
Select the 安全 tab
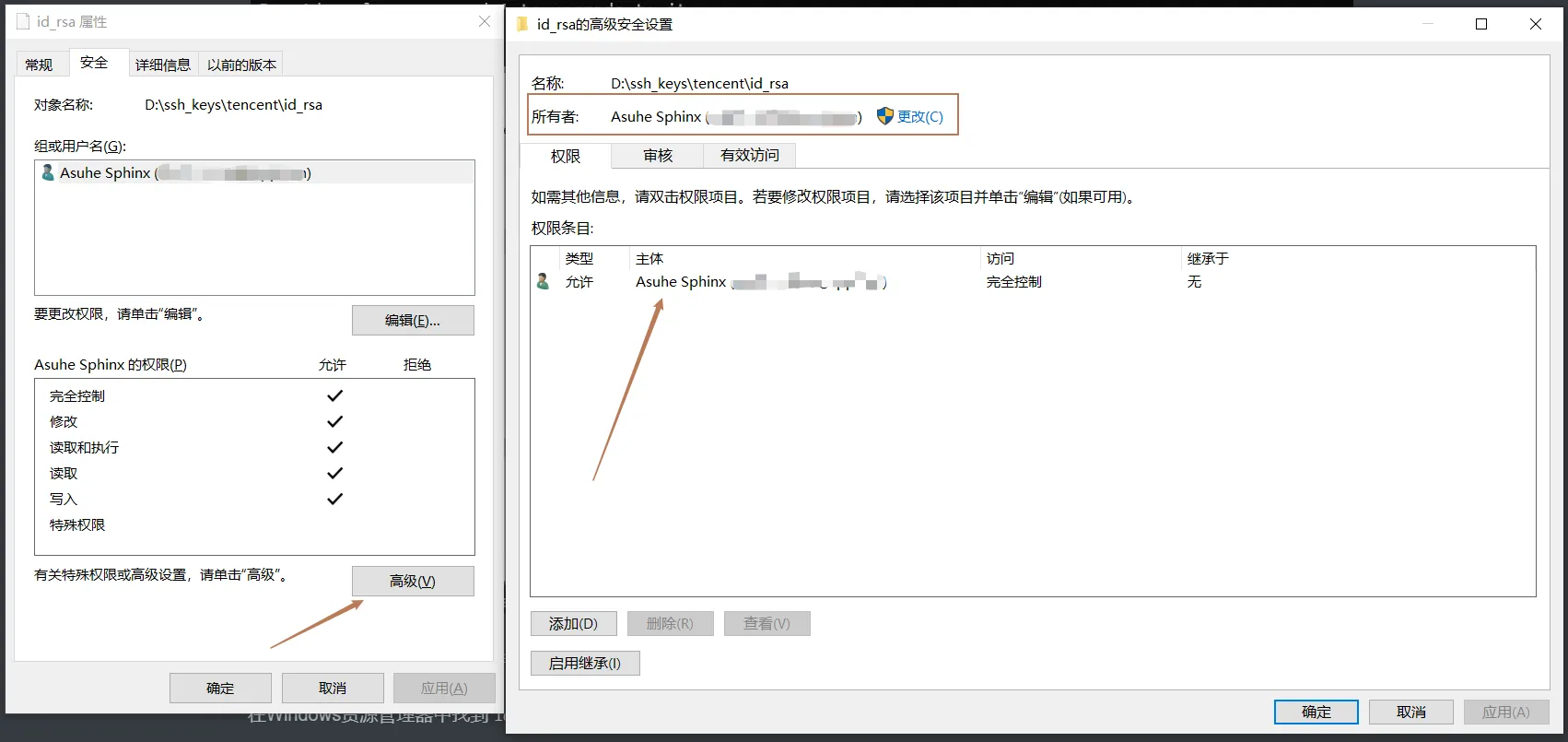(94, 63)
